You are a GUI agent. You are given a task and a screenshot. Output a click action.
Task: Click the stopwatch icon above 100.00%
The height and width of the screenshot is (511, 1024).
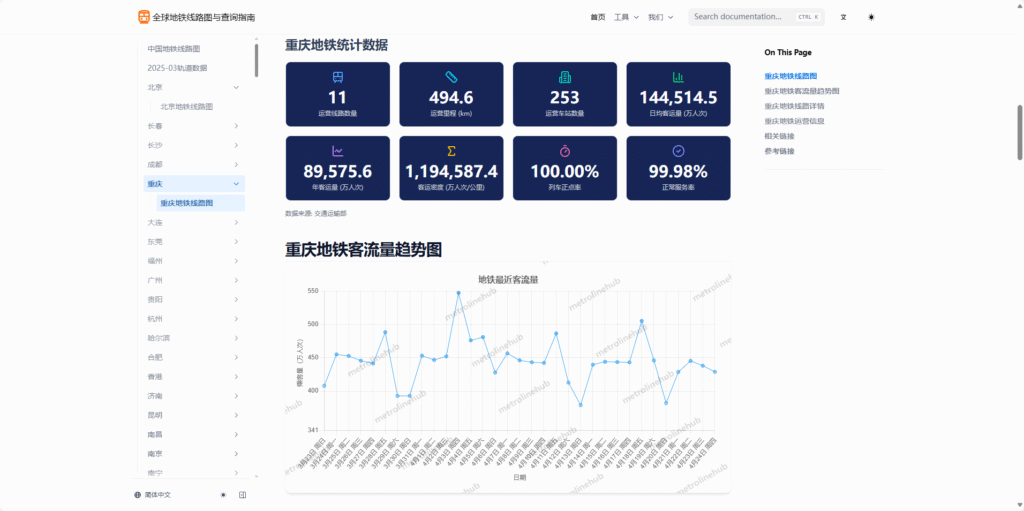click(x=565, y=151)
